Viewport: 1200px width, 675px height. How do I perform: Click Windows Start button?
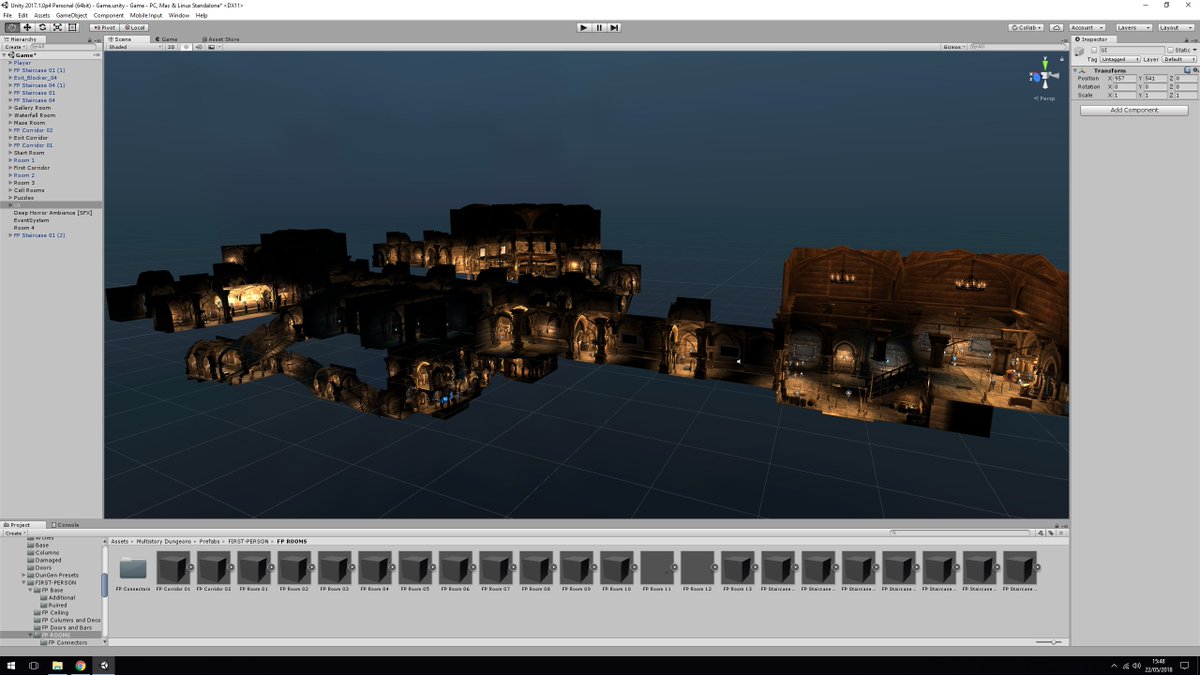[x=10, y=665]
